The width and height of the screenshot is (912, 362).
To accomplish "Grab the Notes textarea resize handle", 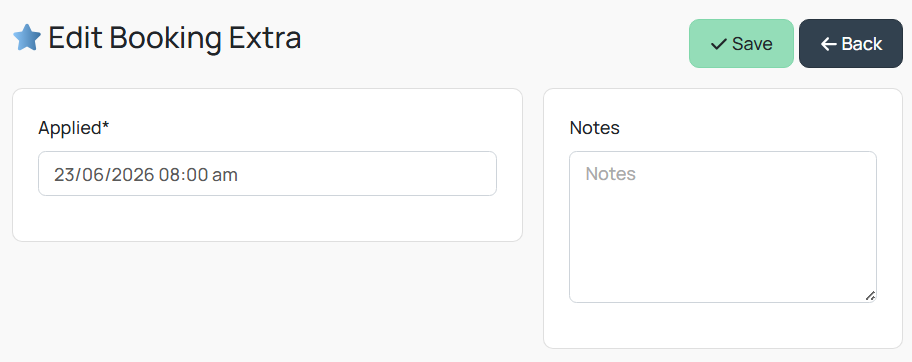I will [870, 296].
